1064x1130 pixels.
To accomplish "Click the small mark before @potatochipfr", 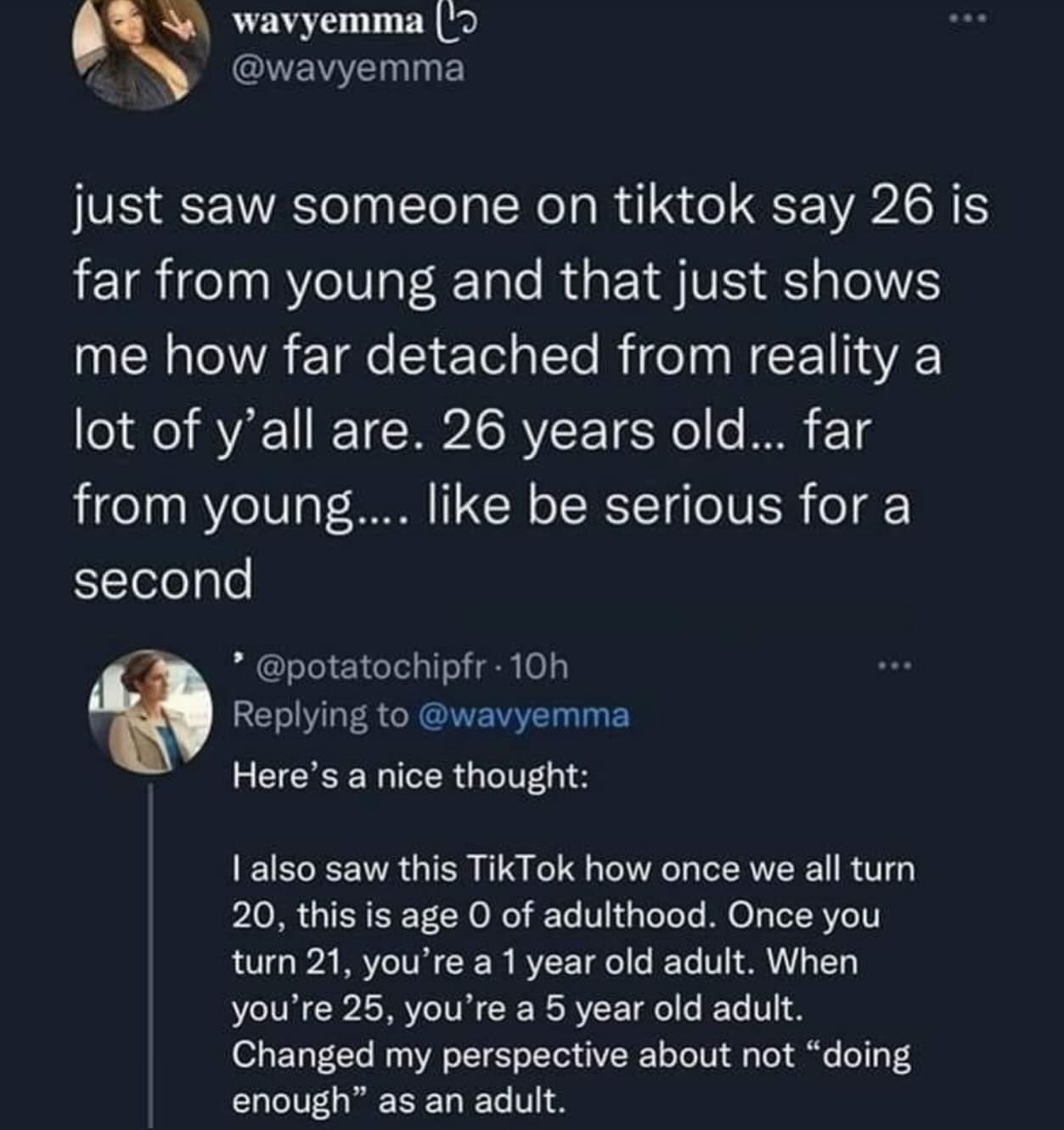I will point(239,659).
